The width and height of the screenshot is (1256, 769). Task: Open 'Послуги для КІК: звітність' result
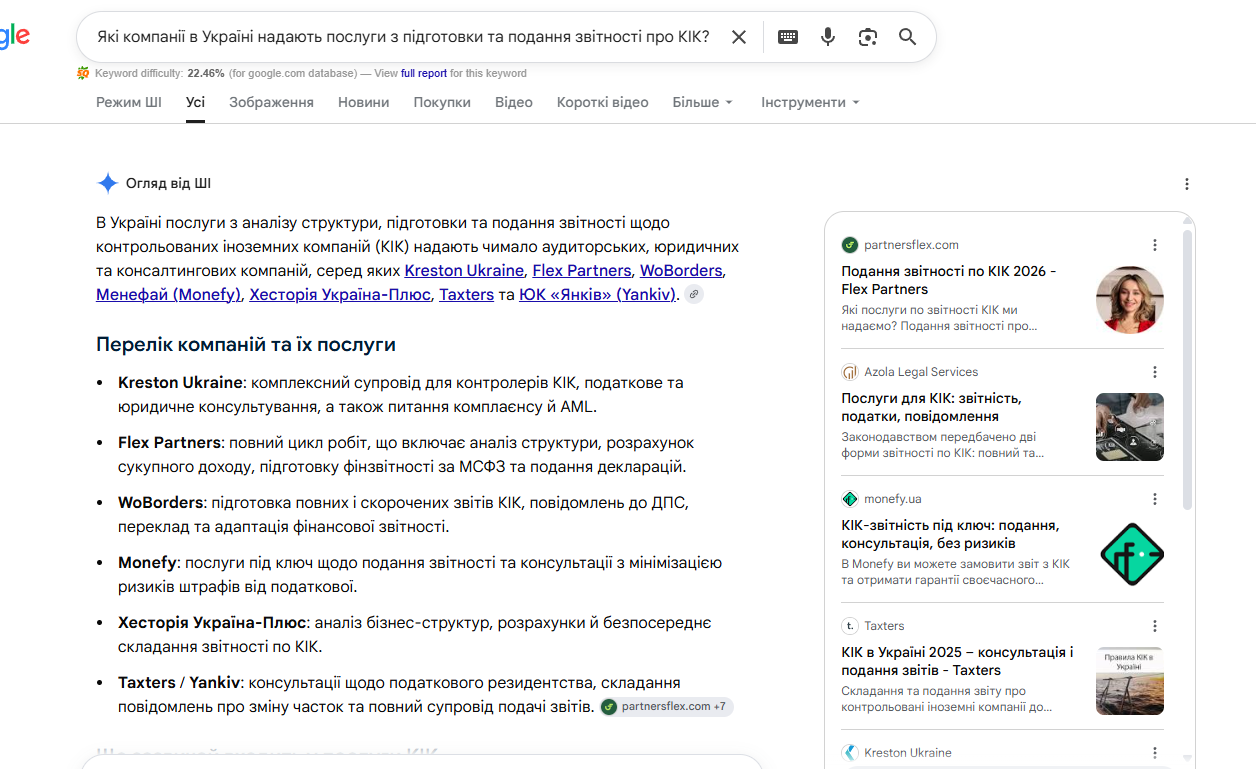[x=931, y=407]
